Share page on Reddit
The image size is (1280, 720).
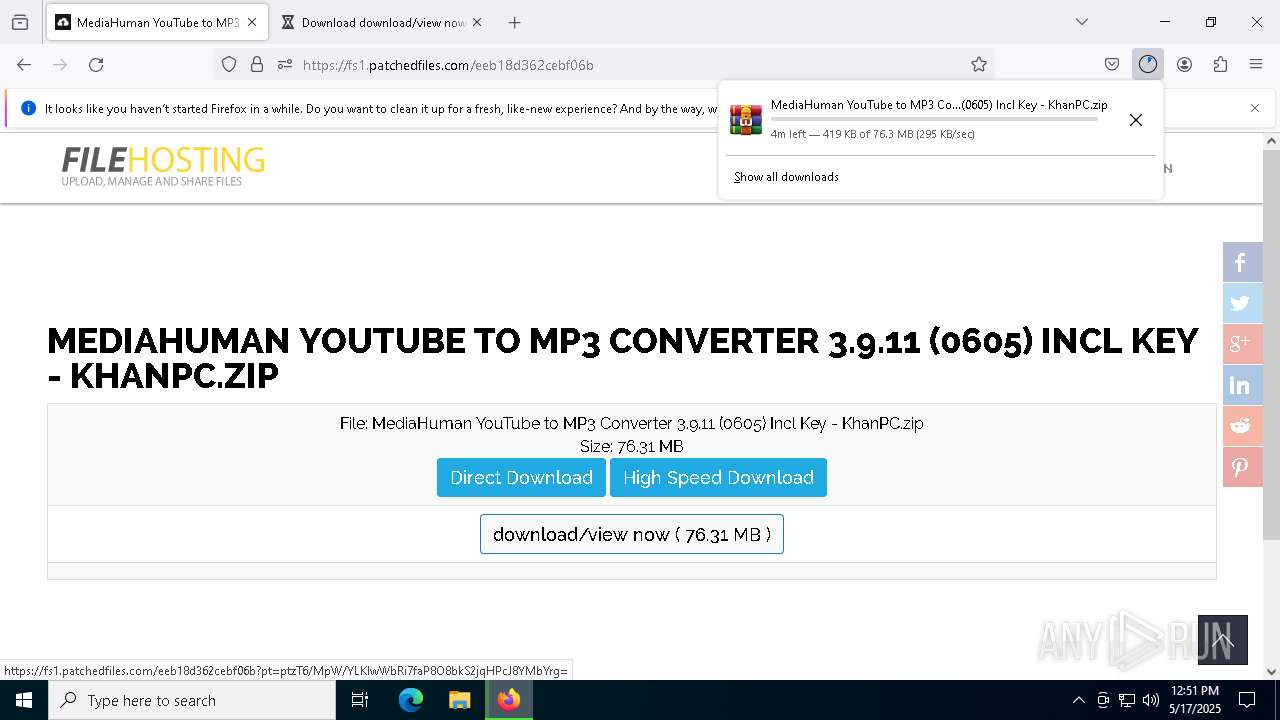[x=1242, y=426]
